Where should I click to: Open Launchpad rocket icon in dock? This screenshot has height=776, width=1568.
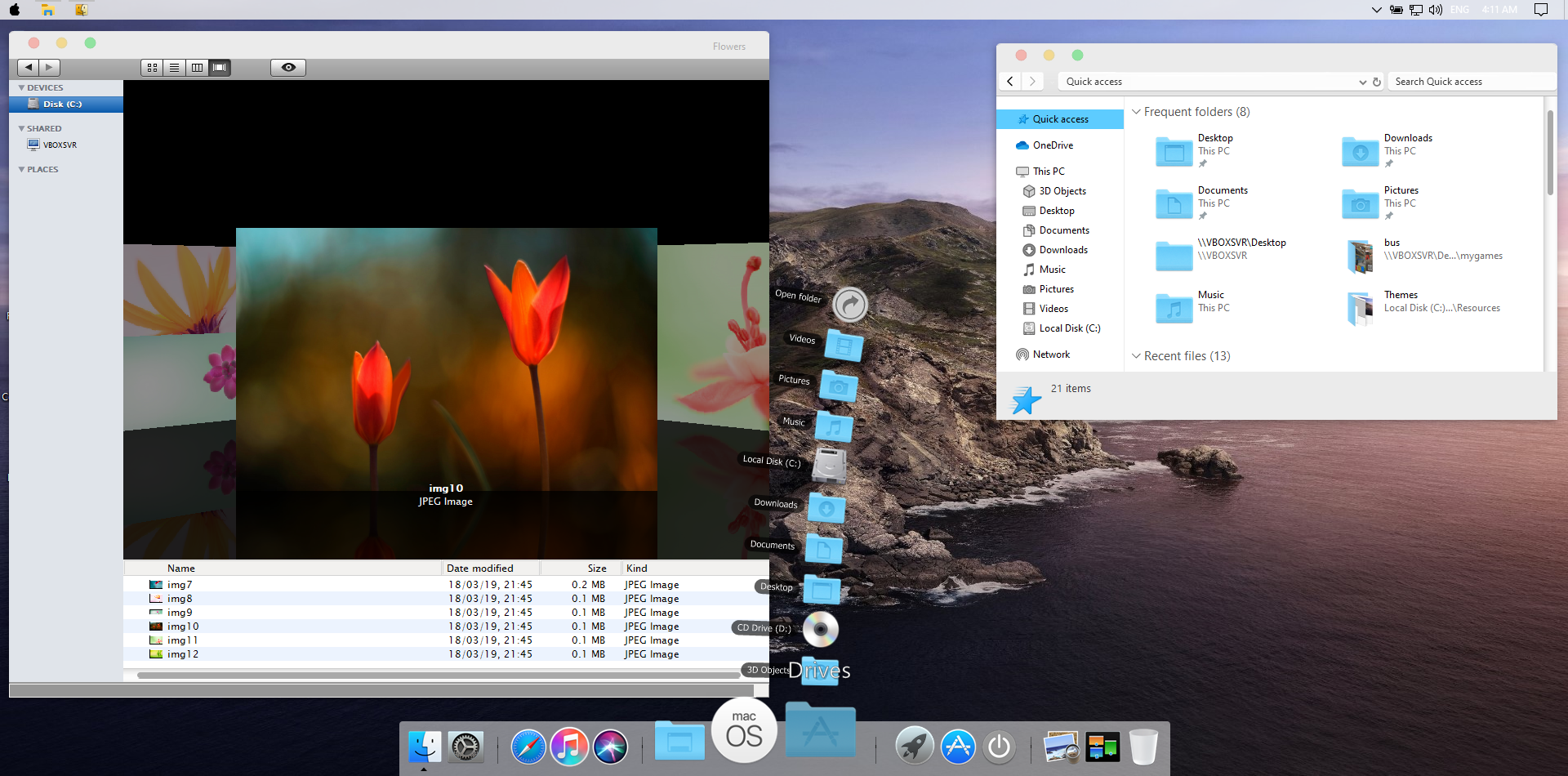click(914, 747)
